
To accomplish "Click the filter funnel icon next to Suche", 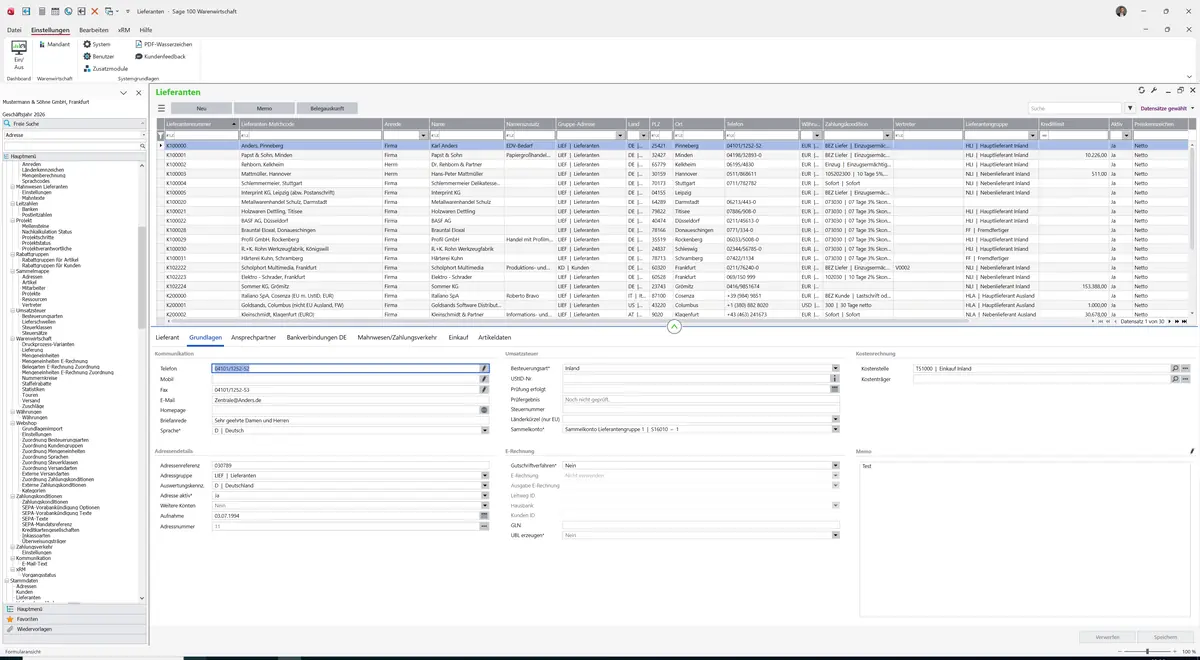I will click(x=1130, y=108).
